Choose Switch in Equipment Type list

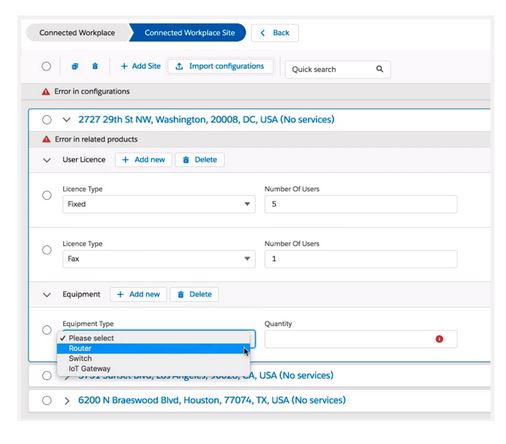point(153,358)
